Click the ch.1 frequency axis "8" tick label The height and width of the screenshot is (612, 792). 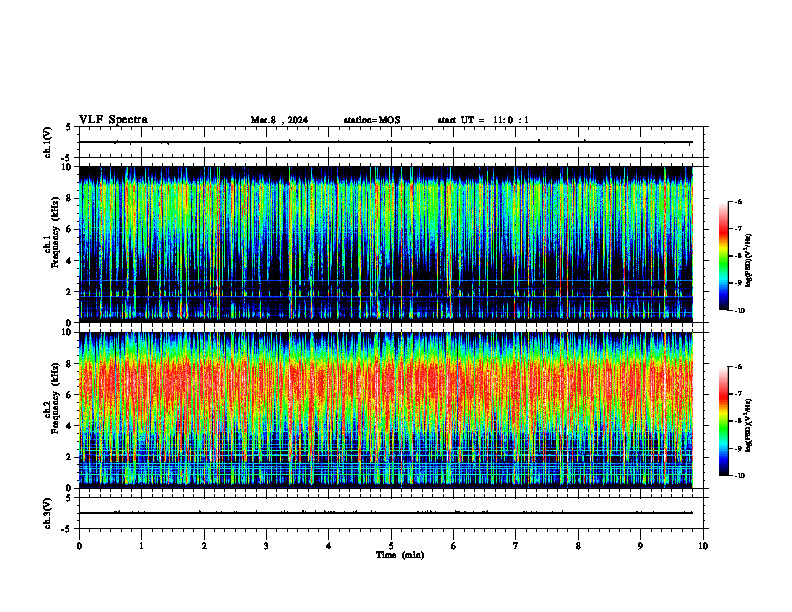[70, 198]
